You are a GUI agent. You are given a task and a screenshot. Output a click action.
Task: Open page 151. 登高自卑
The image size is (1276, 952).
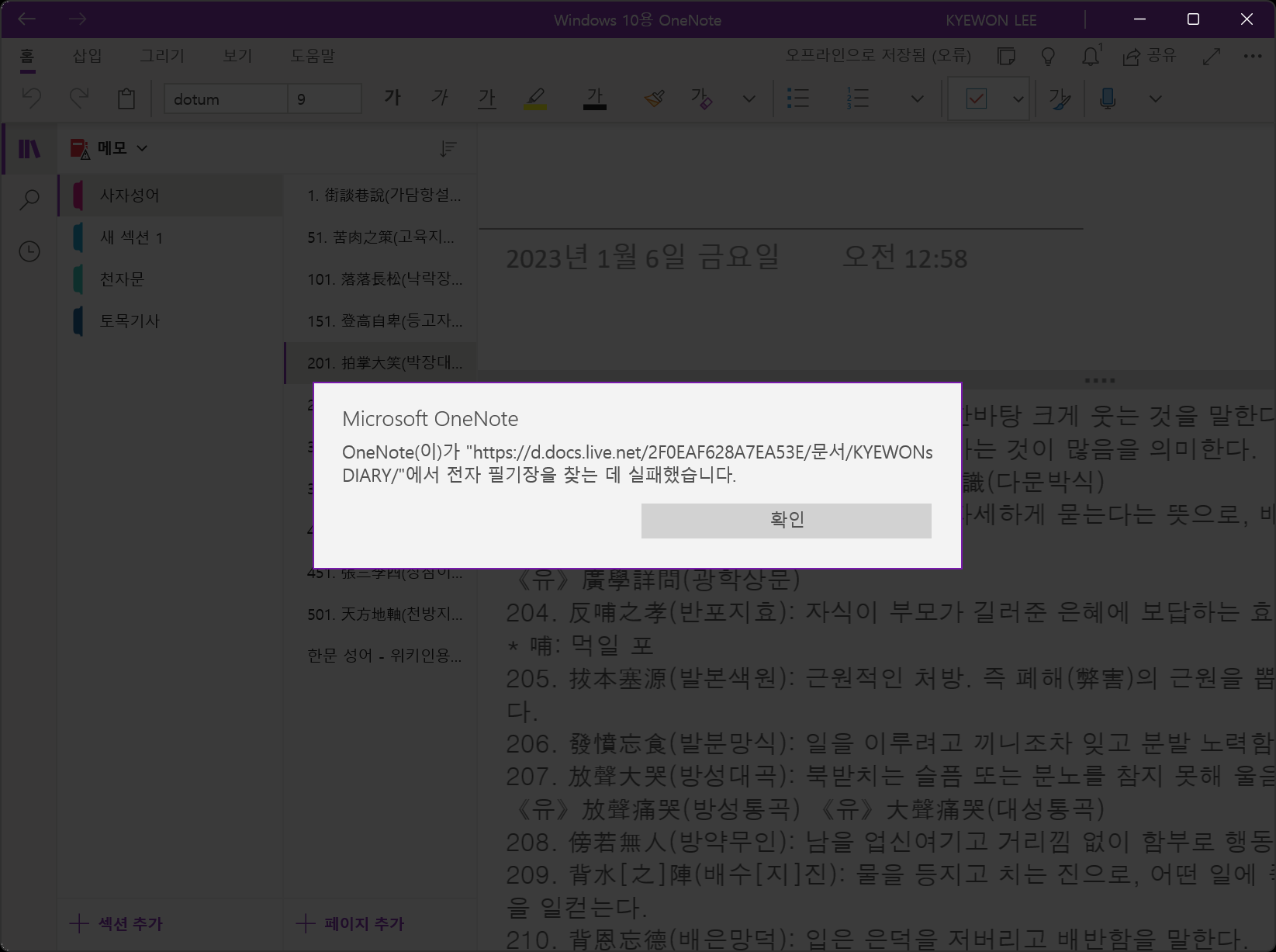click(x=380, y=320)
